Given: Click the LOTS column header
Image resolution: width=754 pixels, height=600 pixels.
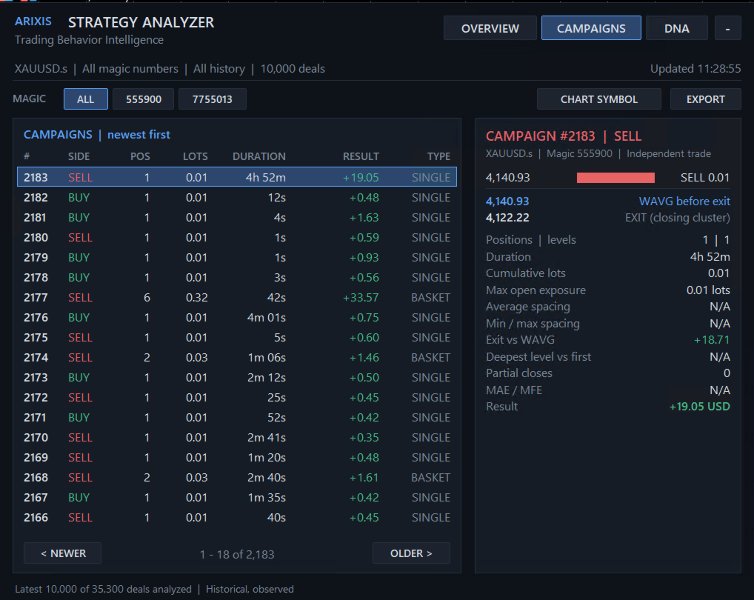Looking at the screenshot, I should point(195,156).
